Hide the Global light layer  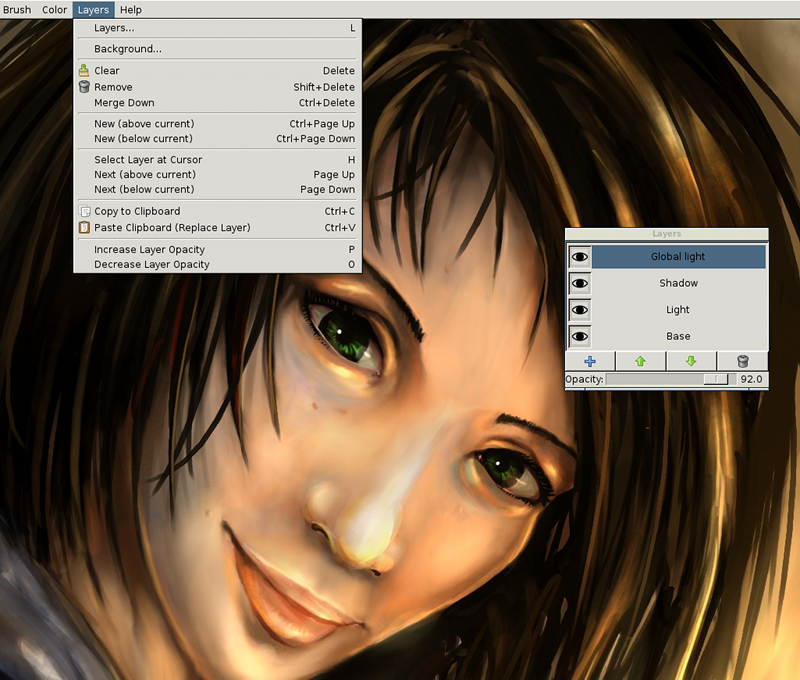click(579, 257)
